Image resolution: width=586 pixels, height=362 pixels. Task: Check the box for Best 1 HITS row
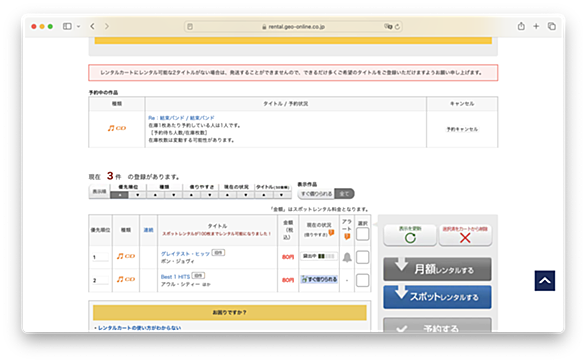[363, 280]
